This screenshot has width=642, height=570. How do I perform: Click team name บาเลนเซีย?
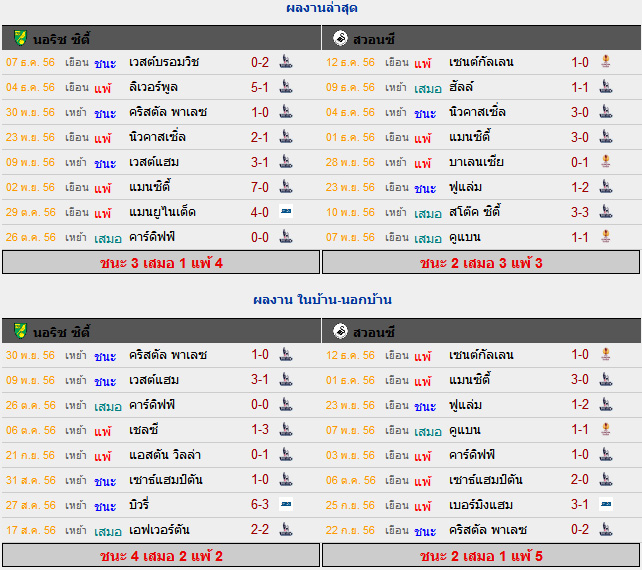pyautogui.click(x=476, y=162)
